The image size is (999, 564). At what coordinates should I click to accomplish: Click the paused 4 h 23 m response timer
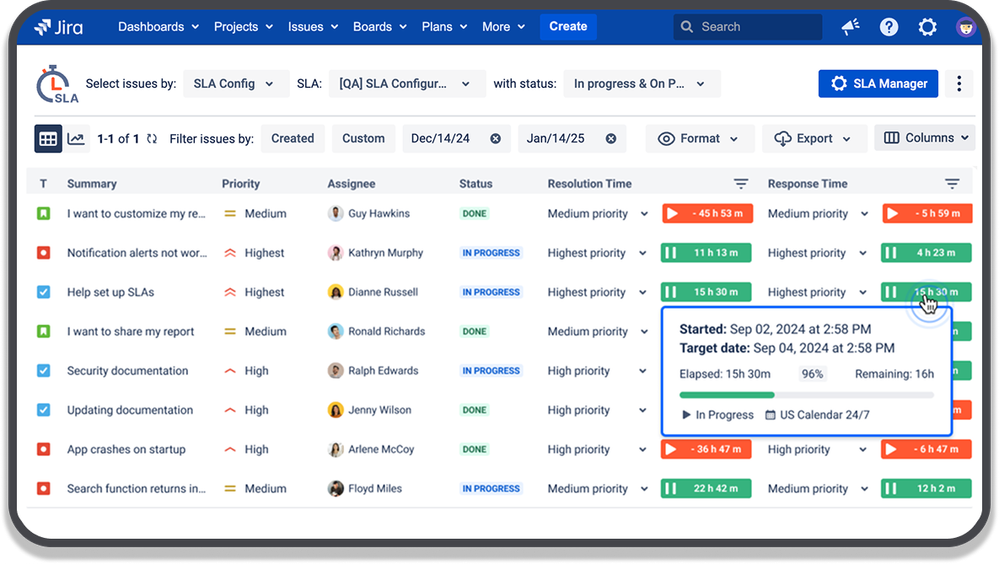tap(926, 253)
